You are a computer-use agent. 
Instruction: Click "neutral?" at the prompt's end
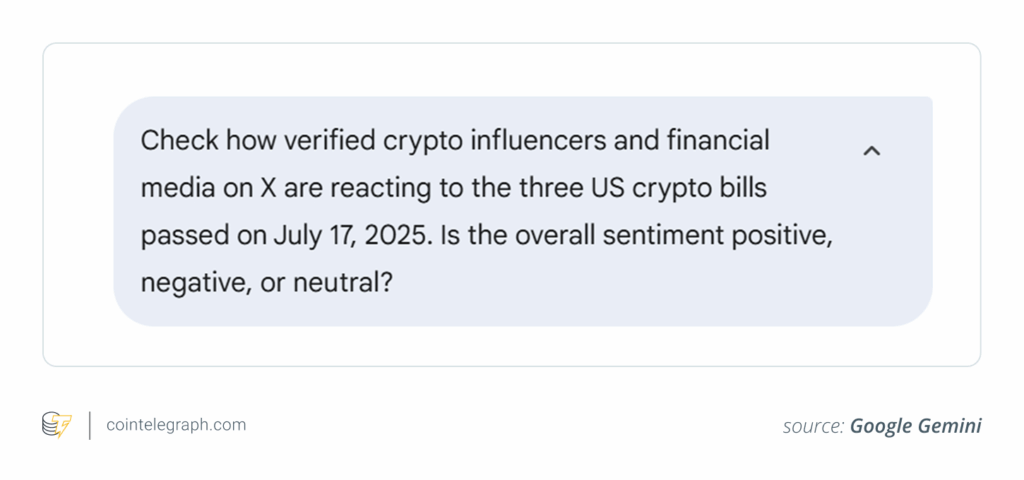pos(341,283)
